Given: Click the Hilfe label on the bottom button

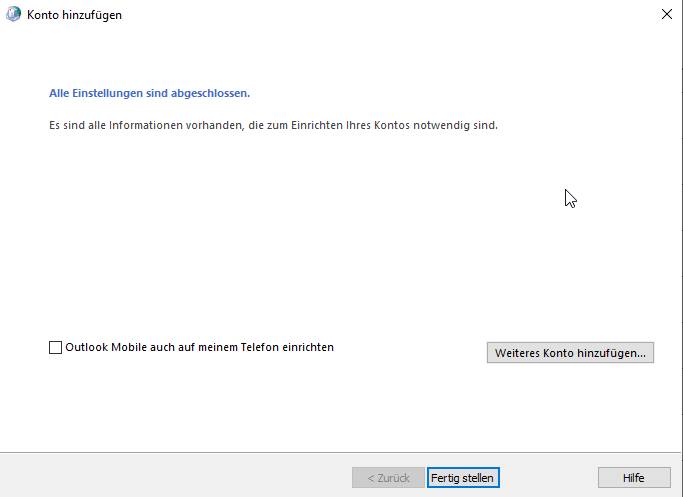Looking at the screenshot, I should pyautogui.click(x=634, y=478).
